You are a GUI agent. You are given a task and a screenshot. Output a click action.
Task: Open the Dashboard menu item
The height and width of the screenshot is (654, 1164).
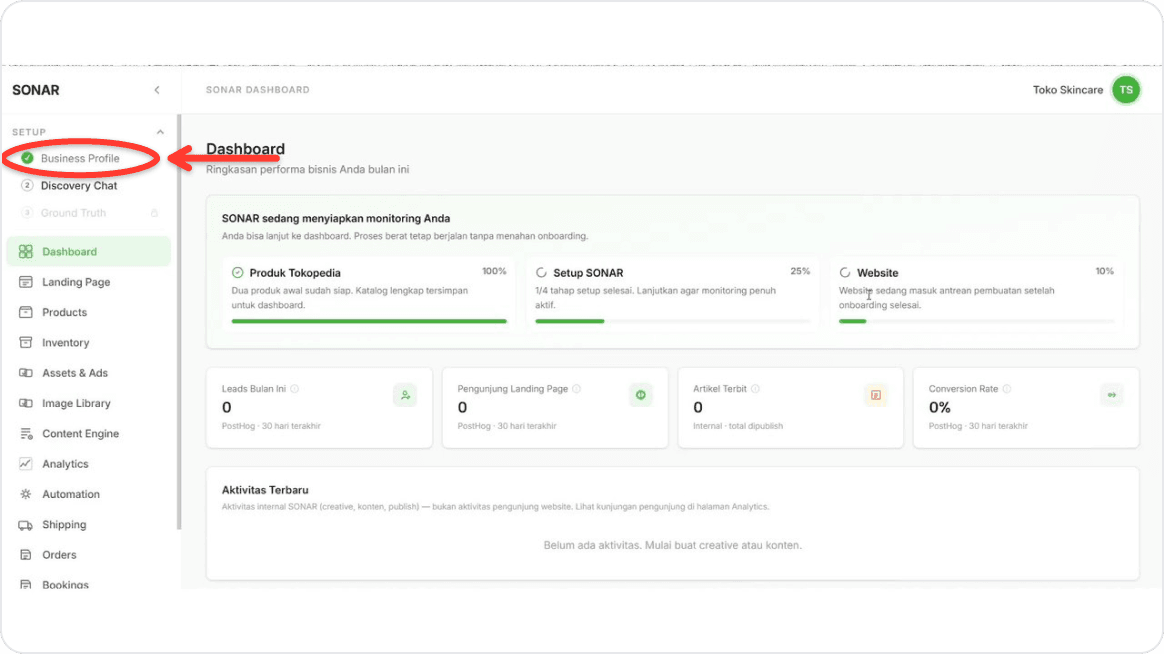[x=89, y=252]
